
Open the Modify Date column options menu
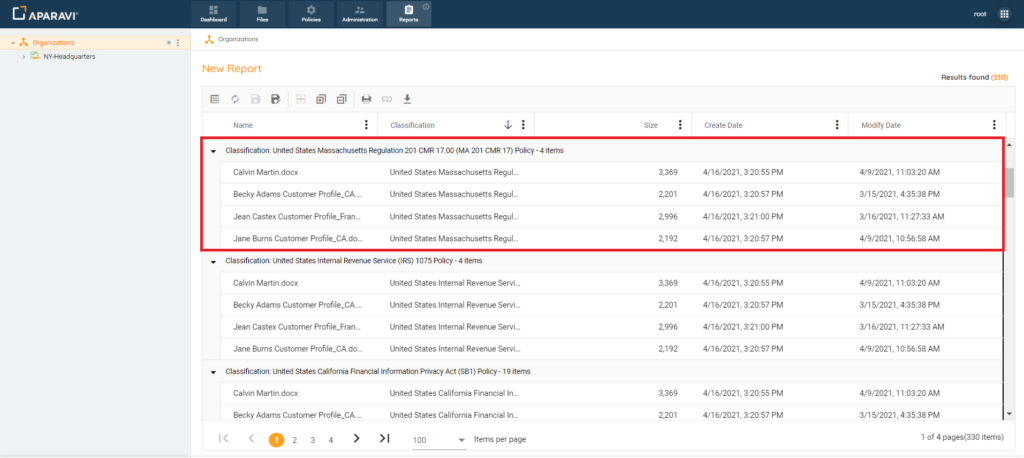pyautogui.click(x=994, y=125)
